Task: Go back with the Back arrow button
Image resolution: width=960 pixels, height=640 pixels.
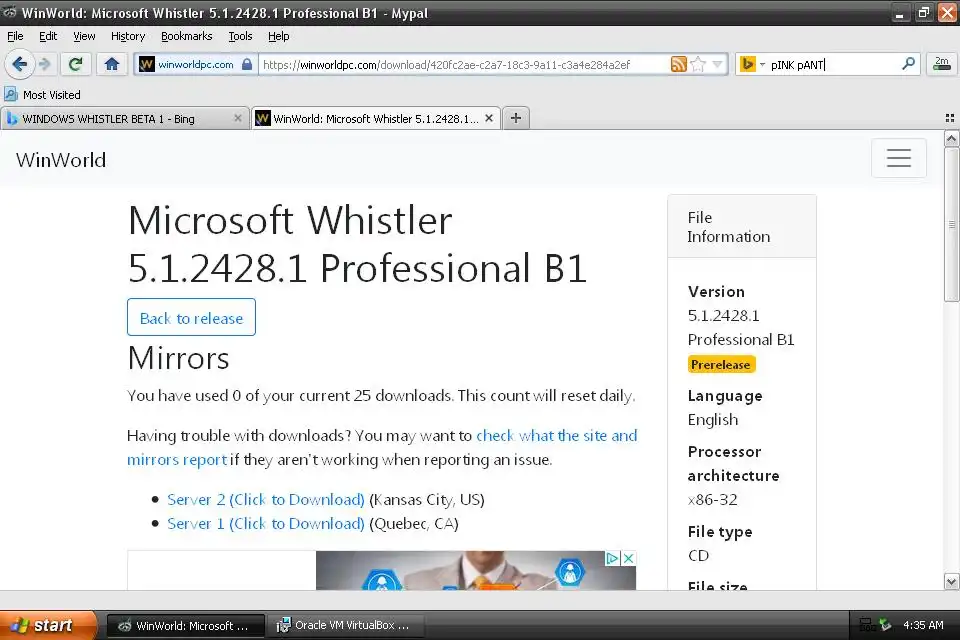Action: (x=20, y=64)
